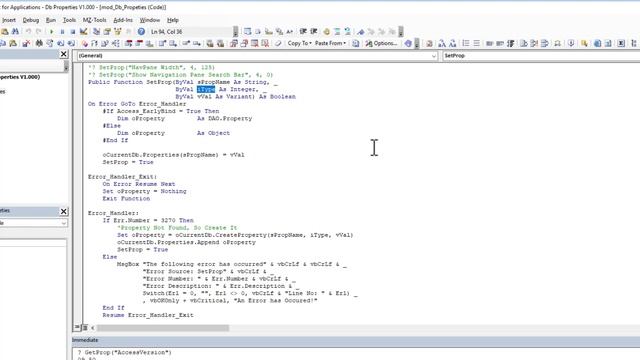
Task: Click the Quick Info icon
Action: pyautogui.click(x=269, y=31)
